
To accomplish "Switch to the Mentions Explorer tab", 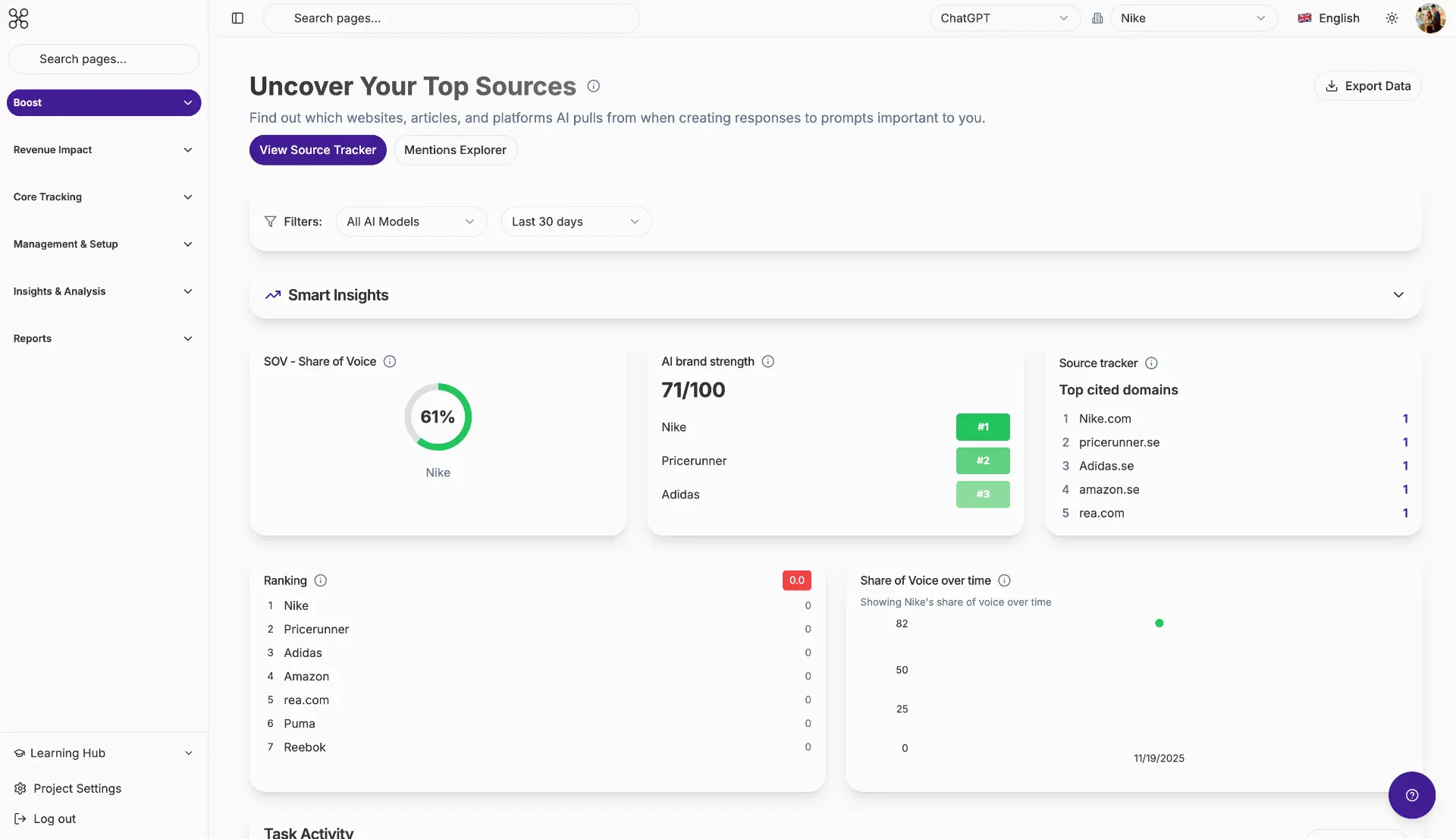I will pyautogui.click(x=455, y=149).
